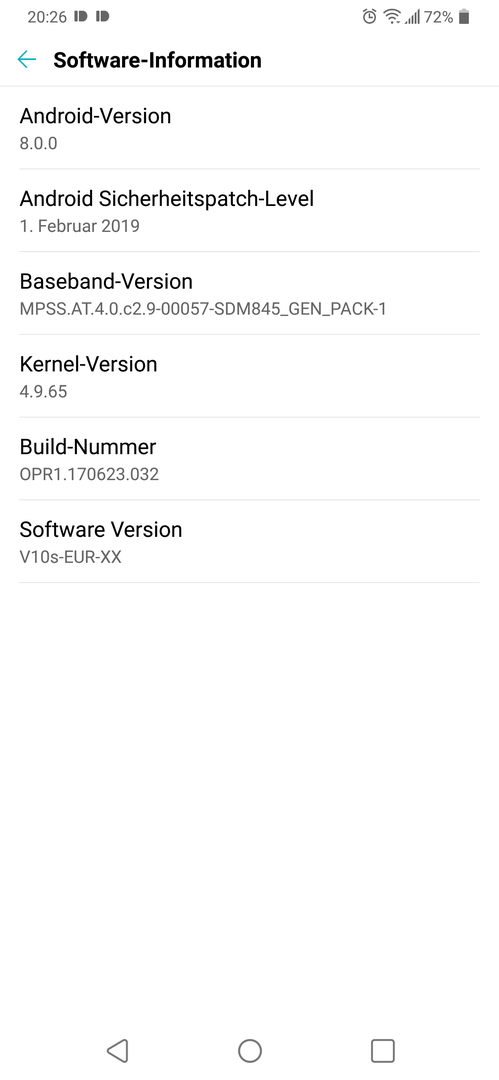The image size is (499, 1080).
Task: Open the Baseband-Version item
Action: pos(250,293)
